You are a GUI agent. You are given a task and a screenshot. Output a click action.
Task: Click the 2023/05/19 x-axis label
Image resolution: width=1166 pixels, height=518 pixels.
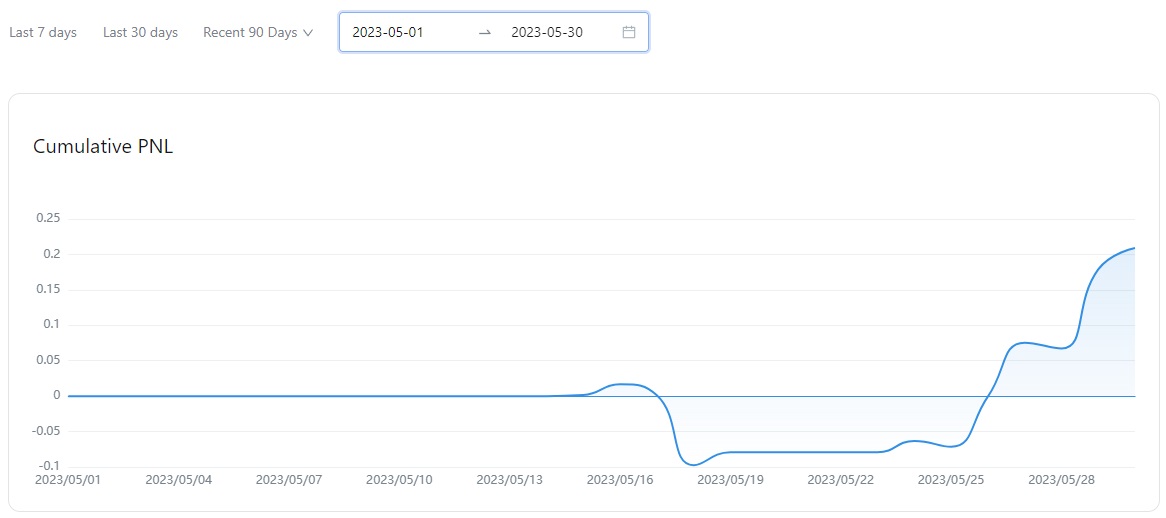730,480
